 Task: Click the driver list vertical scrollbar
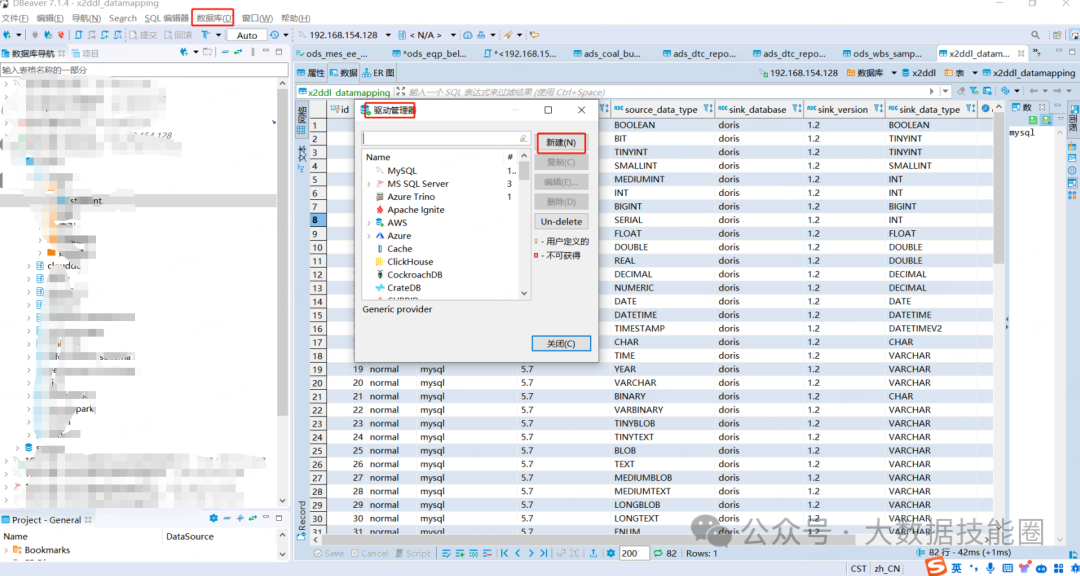click(x=524, y=225)
